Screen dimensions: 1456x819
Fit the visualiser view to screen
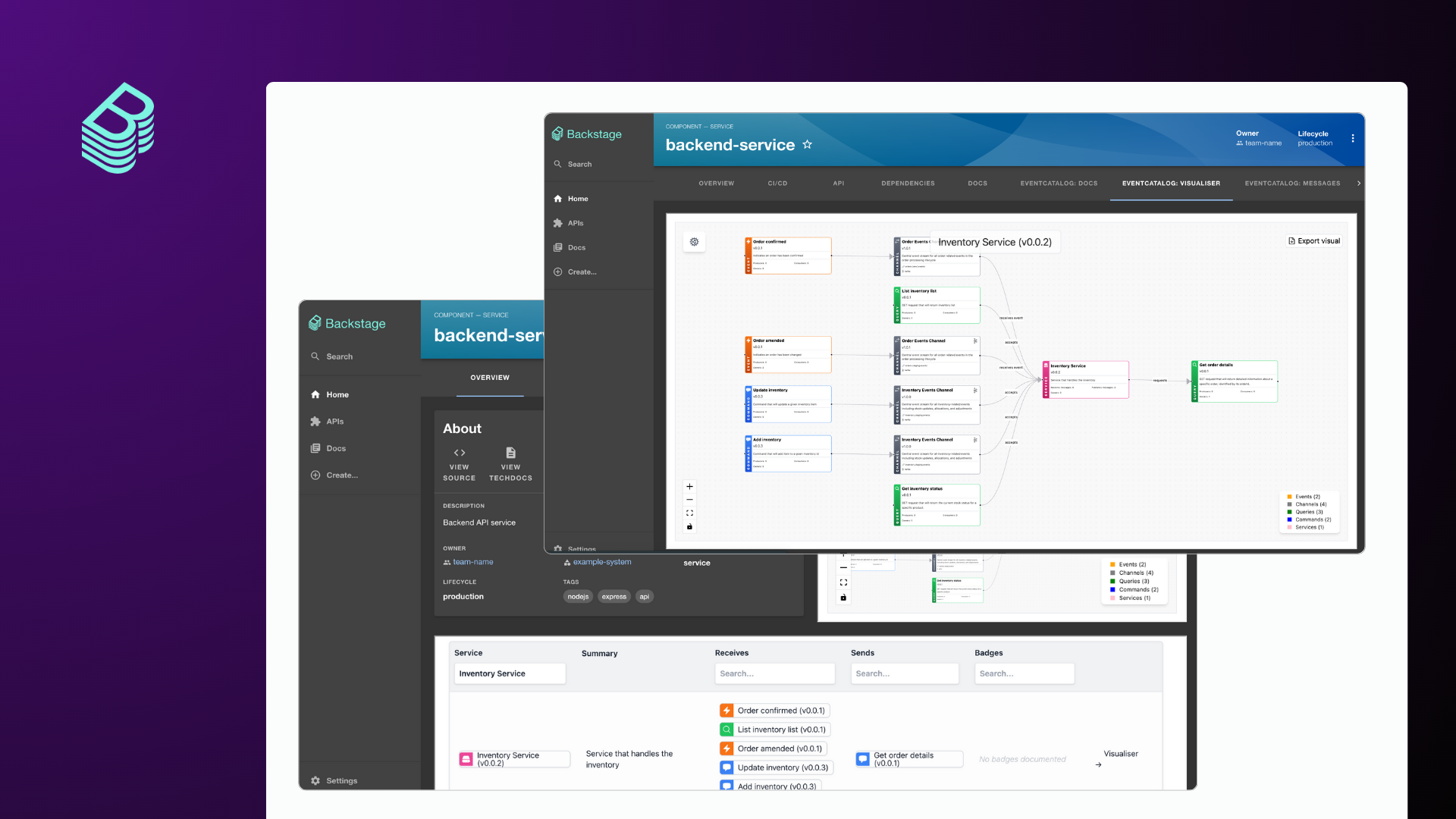[689, 513]
